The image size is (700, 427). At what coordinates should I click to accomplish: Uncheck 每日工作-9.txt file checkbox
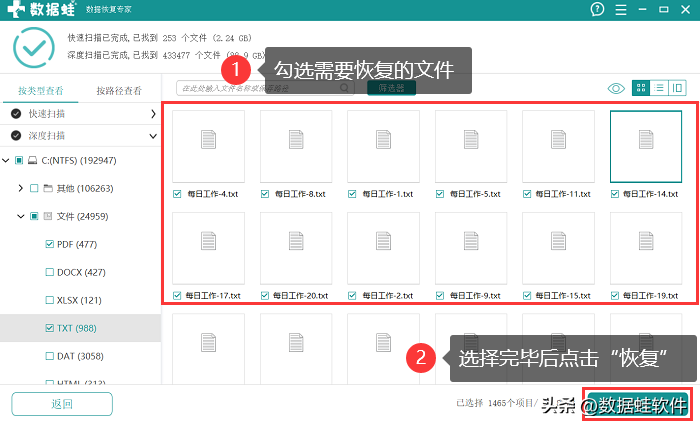pyautogui.click(x=440, y=296)
